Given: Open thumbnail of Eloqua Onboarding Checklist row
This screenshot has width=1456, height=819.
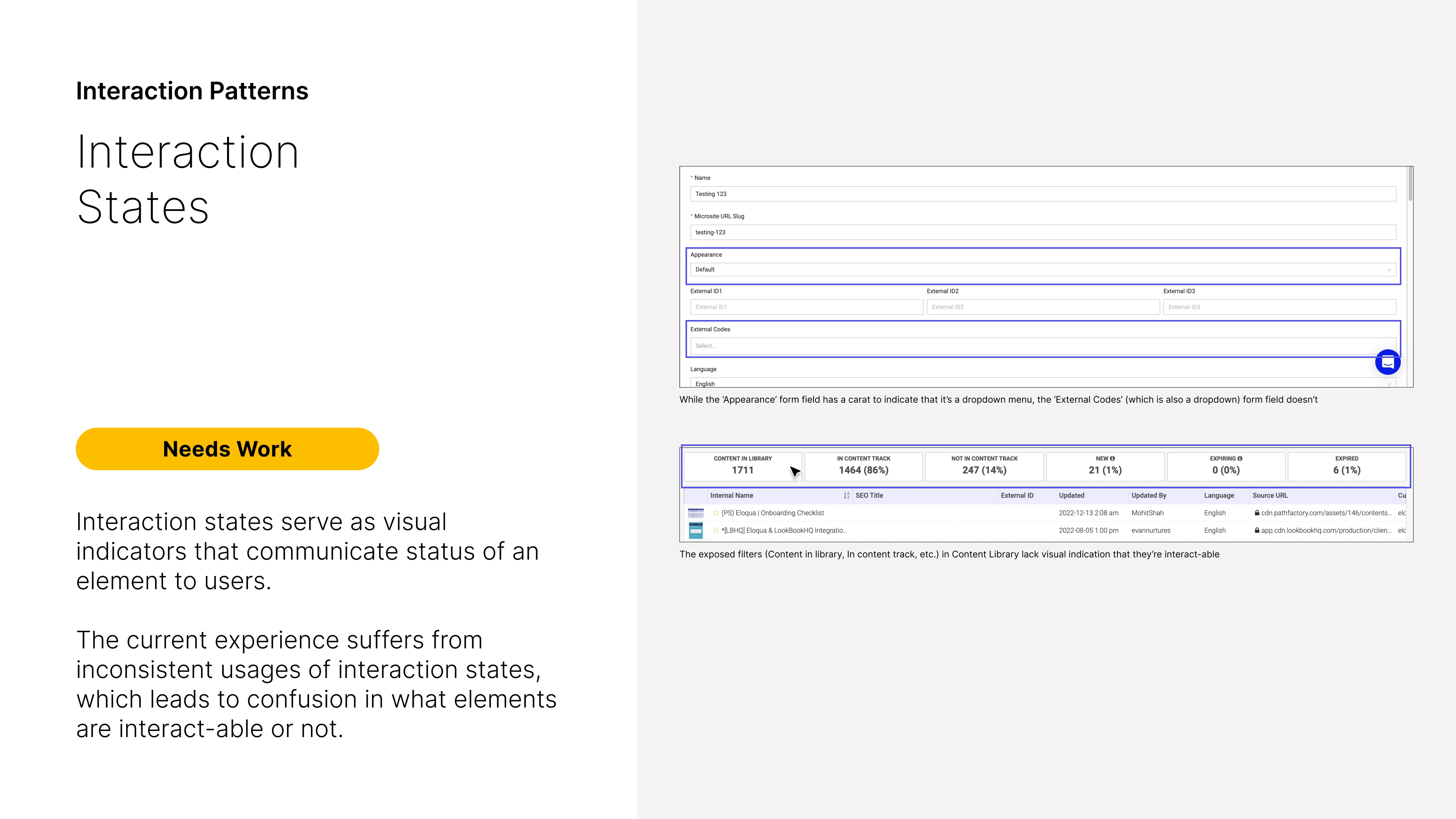Looking at the screenshot, I should pos(696,513).
